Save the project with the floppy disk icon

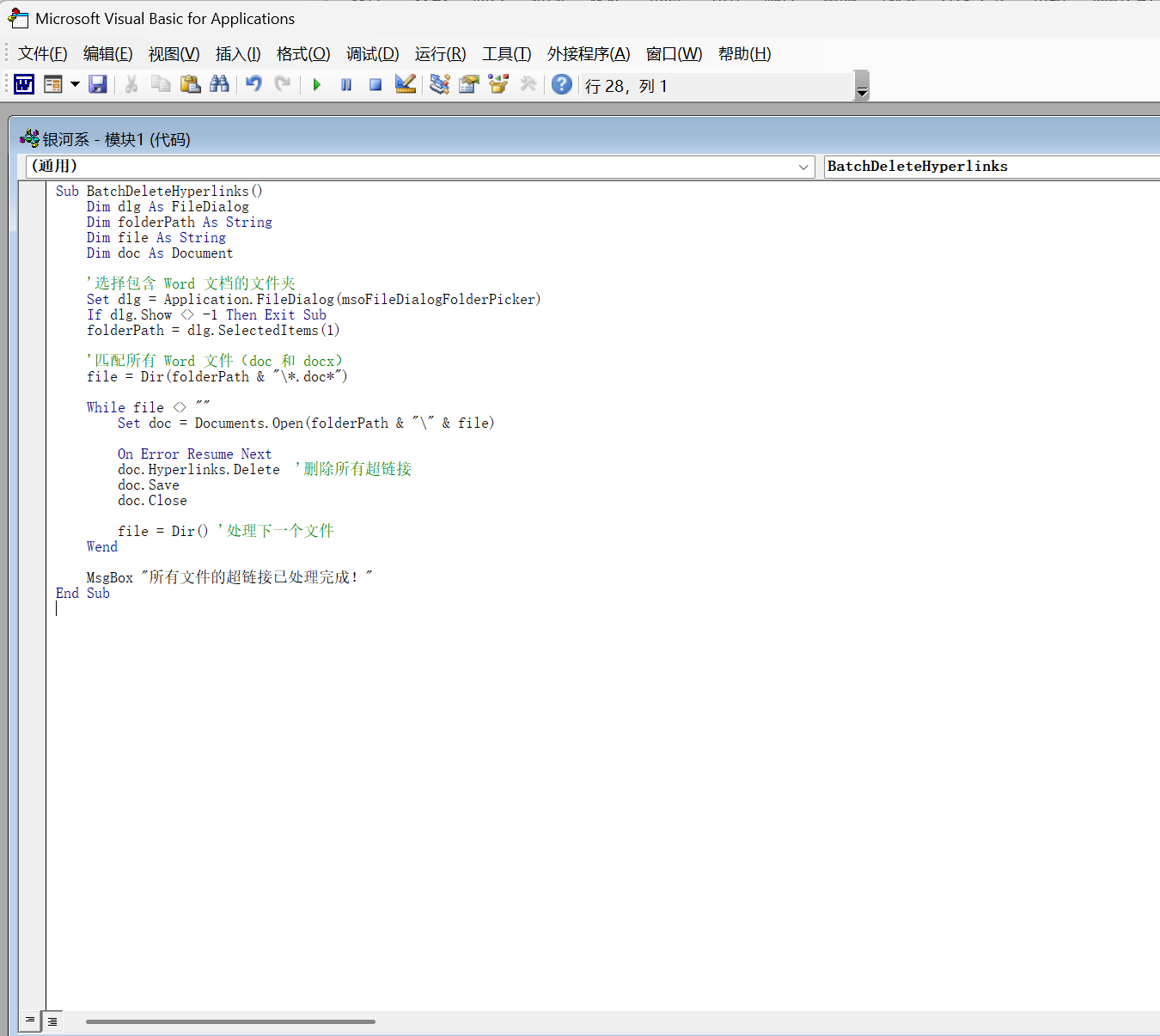click(98, 84)
